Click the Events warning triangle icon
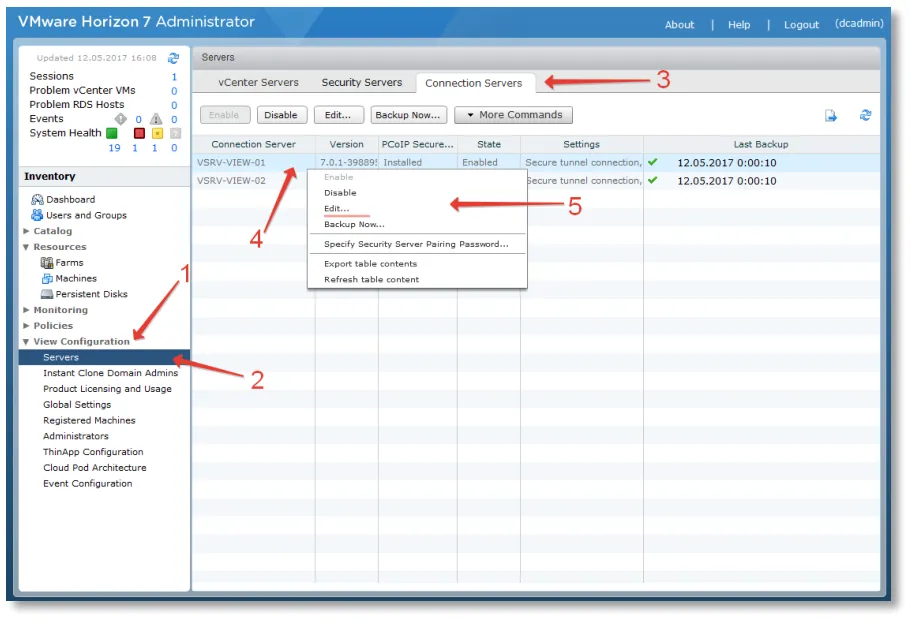 coord(156,119)
